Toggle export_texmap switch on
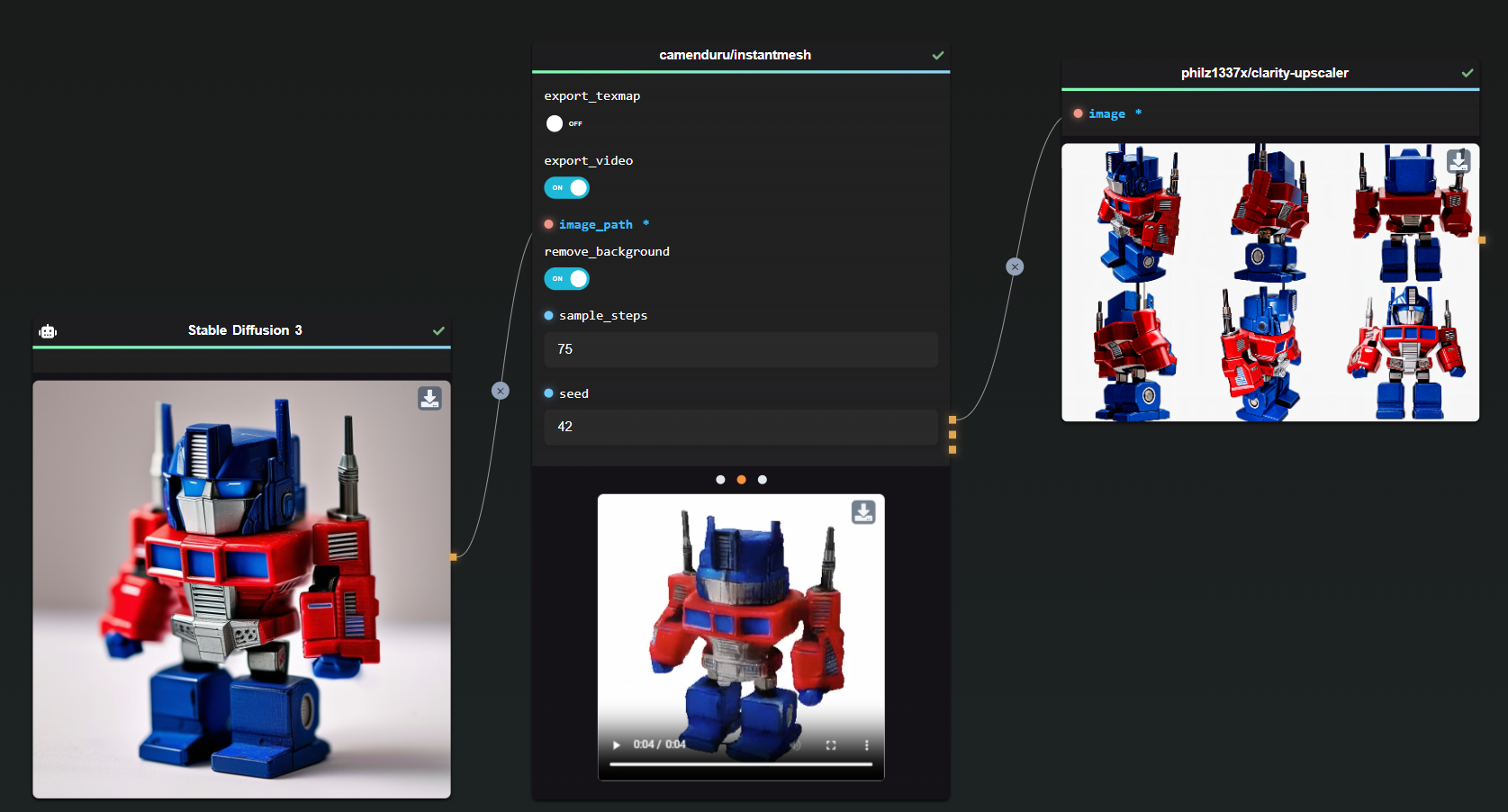The width and height of the screenshot is (1508, 812). coord(565,123)
